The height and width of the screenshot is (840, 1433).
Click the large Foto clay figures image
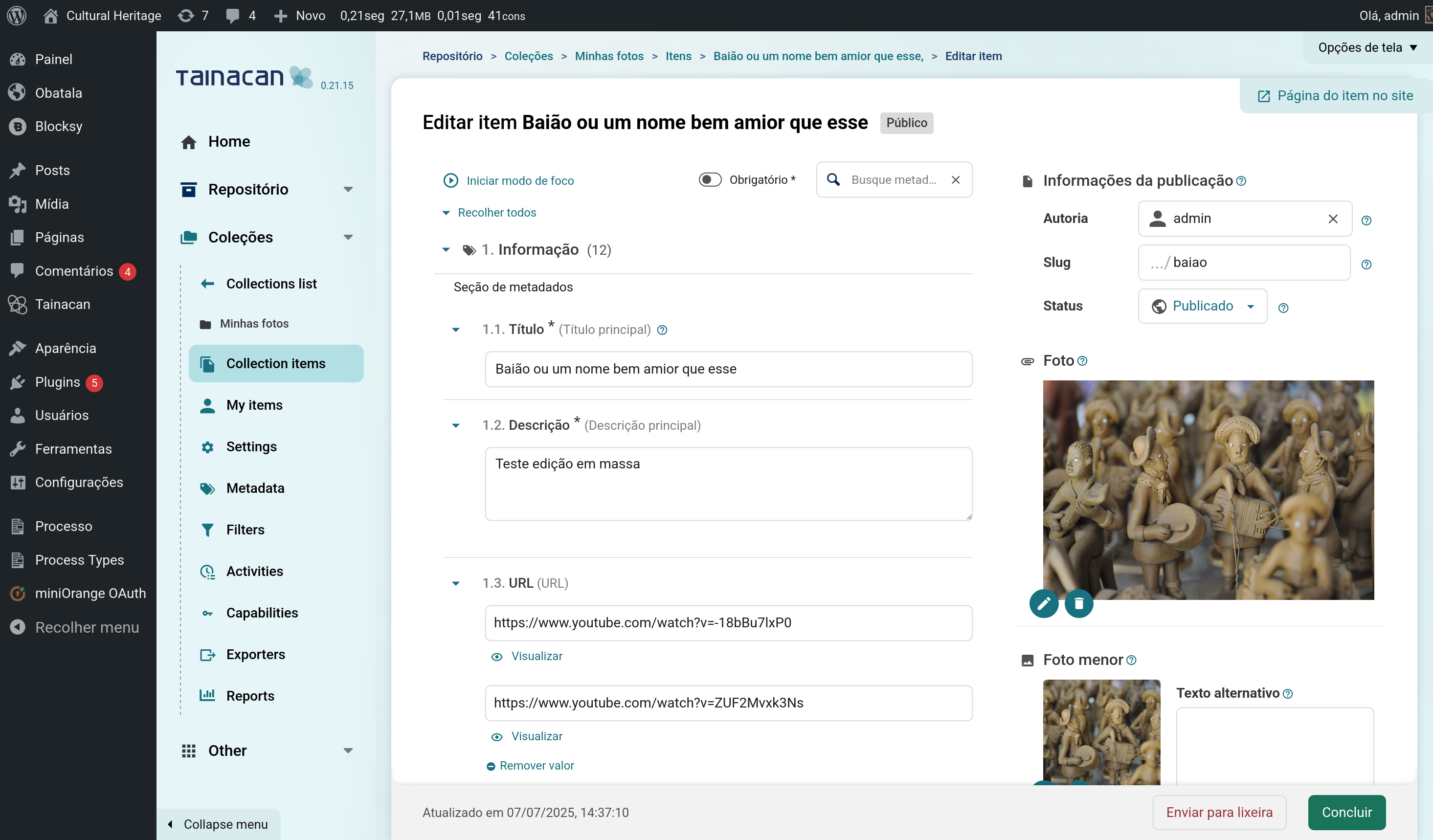pyautogui.click(x=1208, y=489)
